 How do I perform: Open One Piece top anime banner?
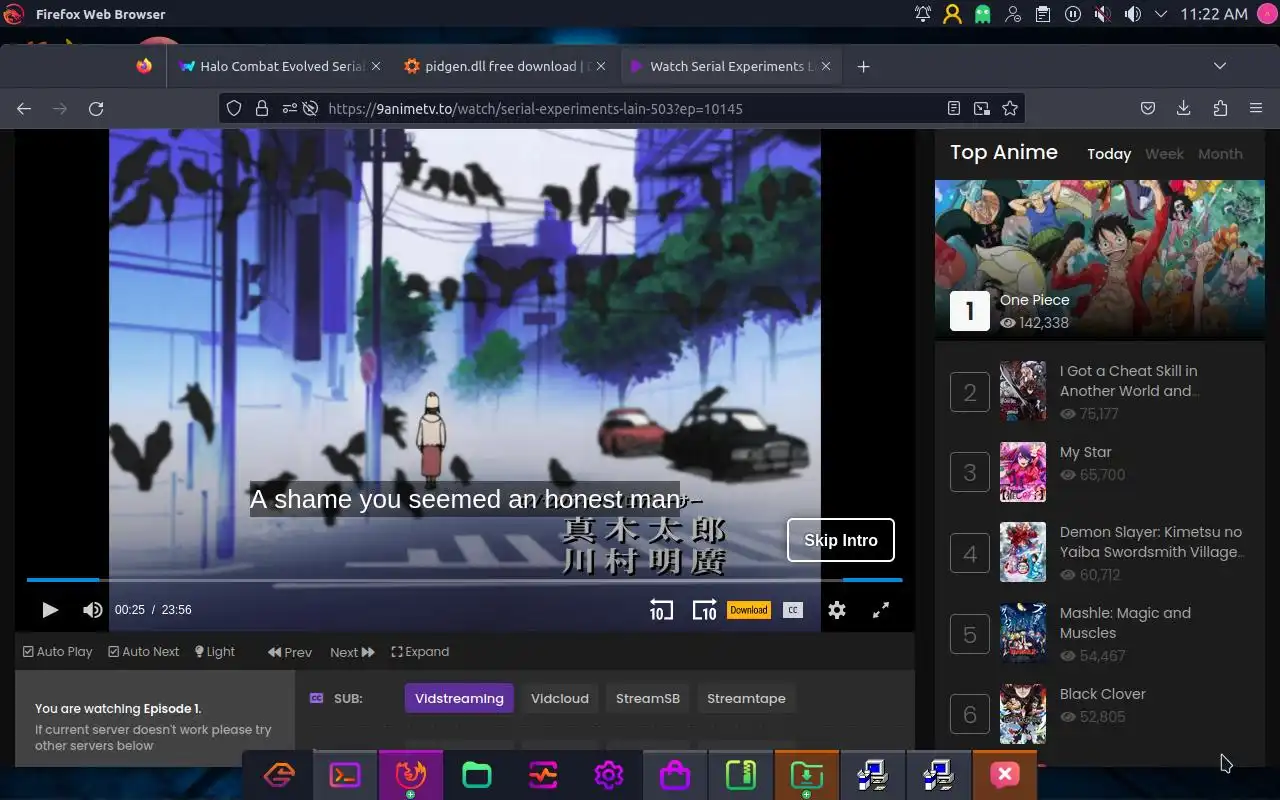[x=1099, y=259]
